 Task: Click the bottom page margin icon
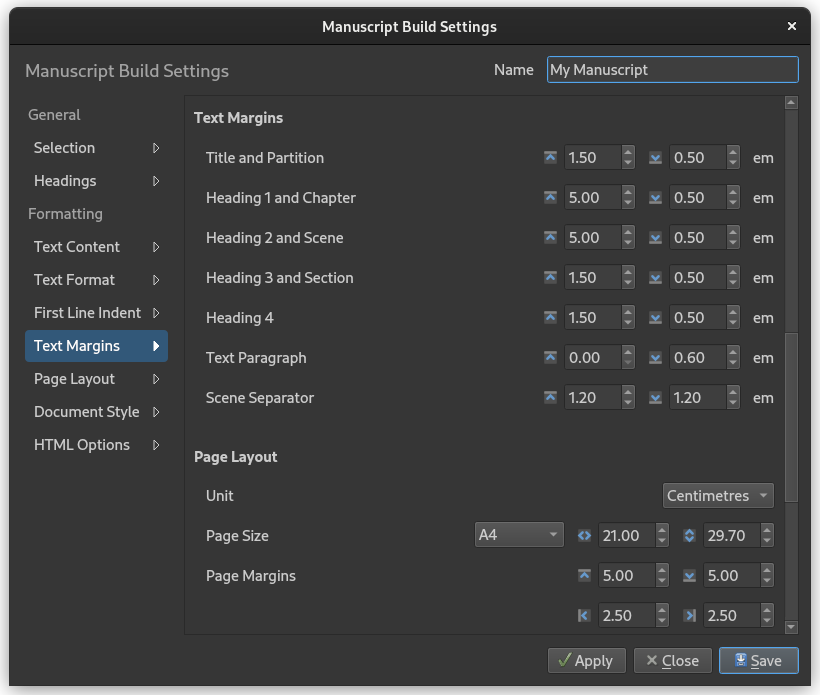pyautogui.click(x=689, y=575)
